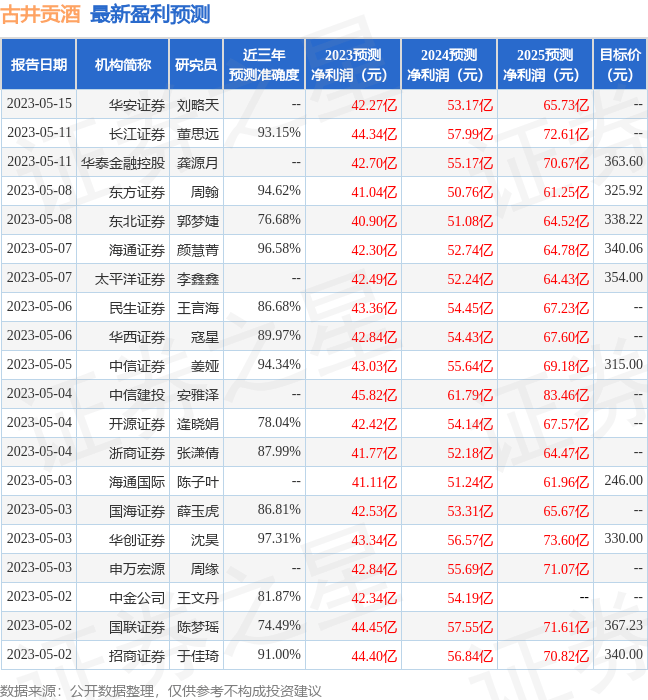Click the 2024 profit value 61.79亿

(470, 395)
